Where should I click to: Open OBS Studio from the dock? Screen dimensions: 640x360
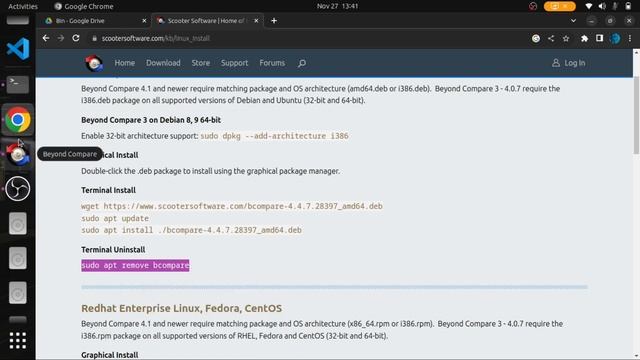[x=18, y=189]
